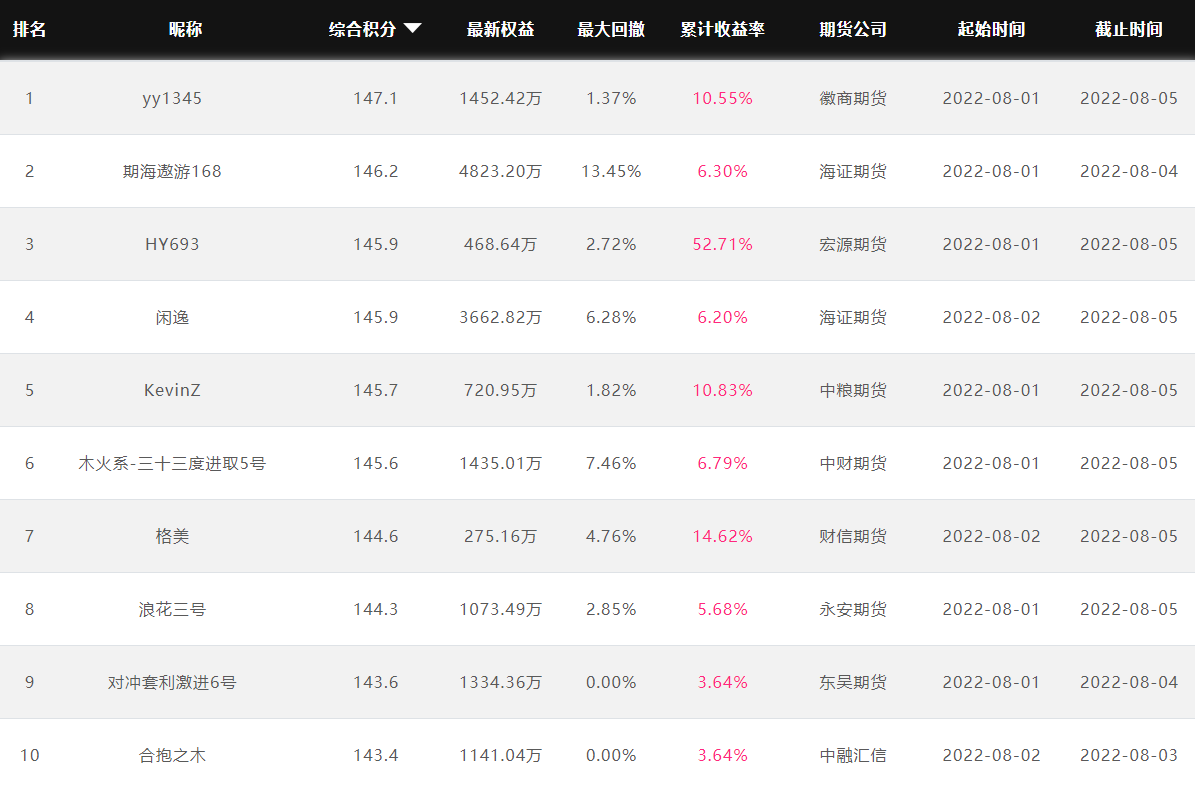Select nickname 格美
Image resolution: width=1195 pixels, height=787 pixels.
(172, 536)
